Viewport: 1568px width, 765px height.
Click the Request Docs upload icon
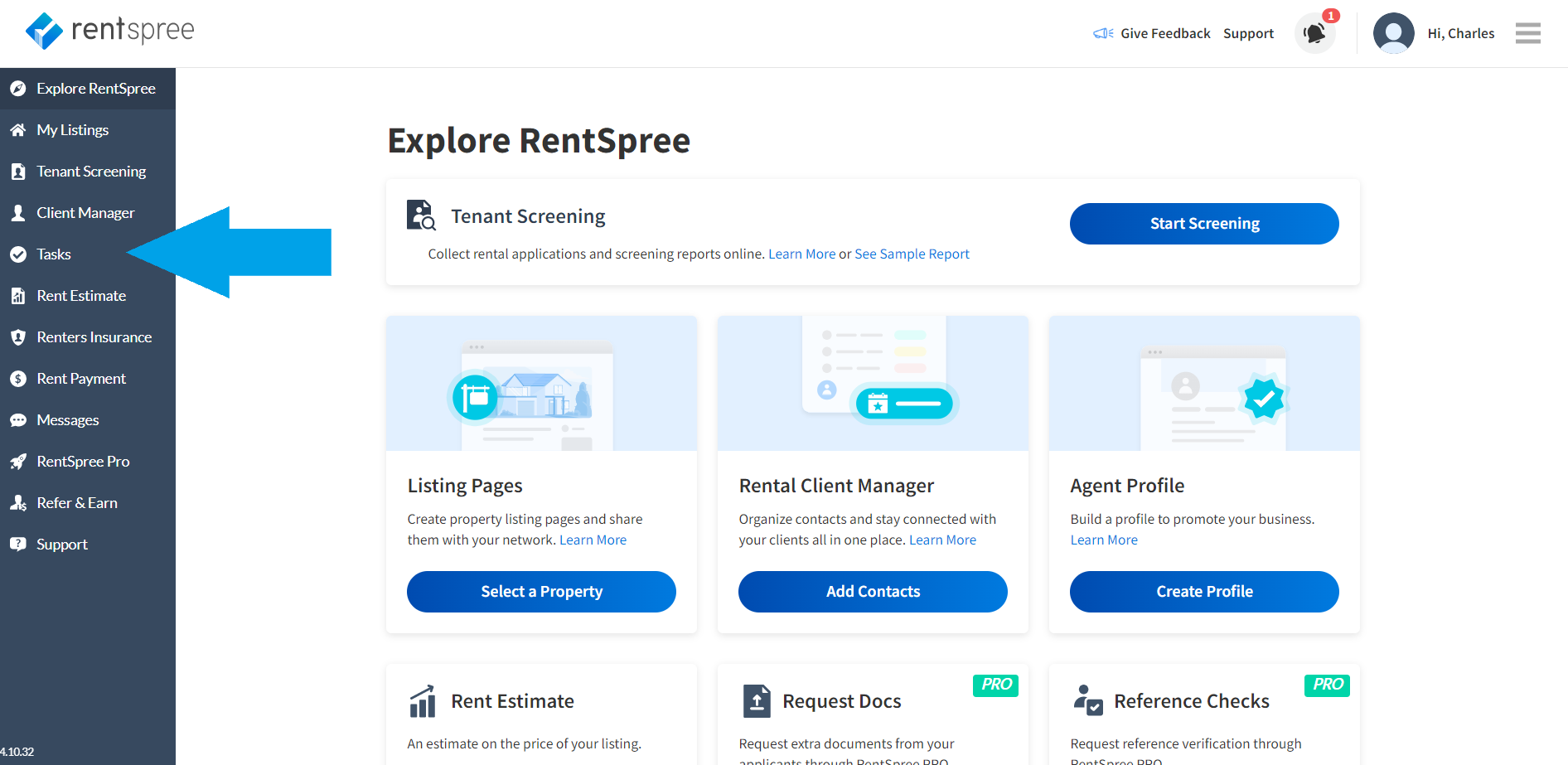coord(757,701)
